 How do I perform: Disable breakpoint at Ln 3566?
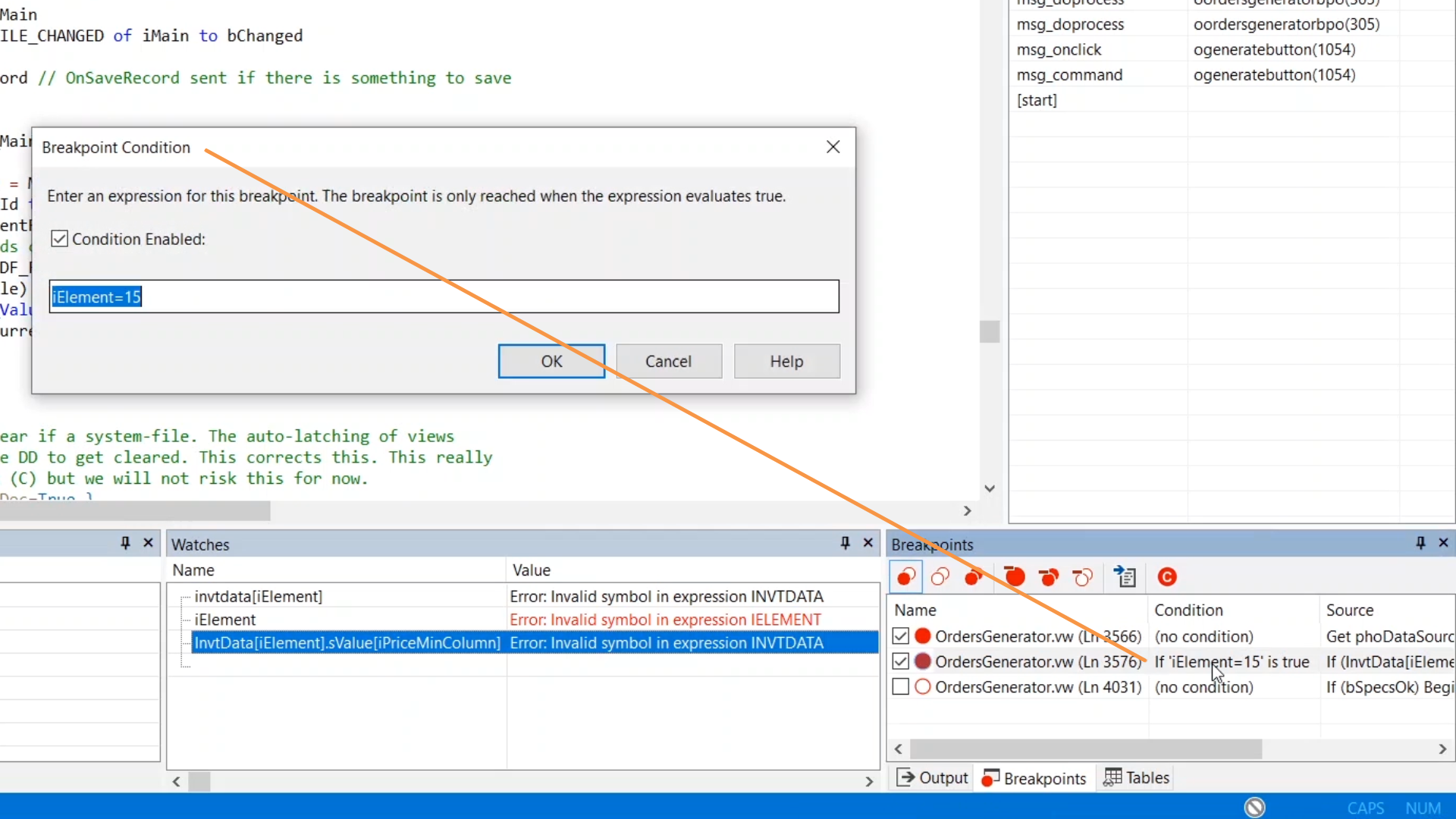900,636
